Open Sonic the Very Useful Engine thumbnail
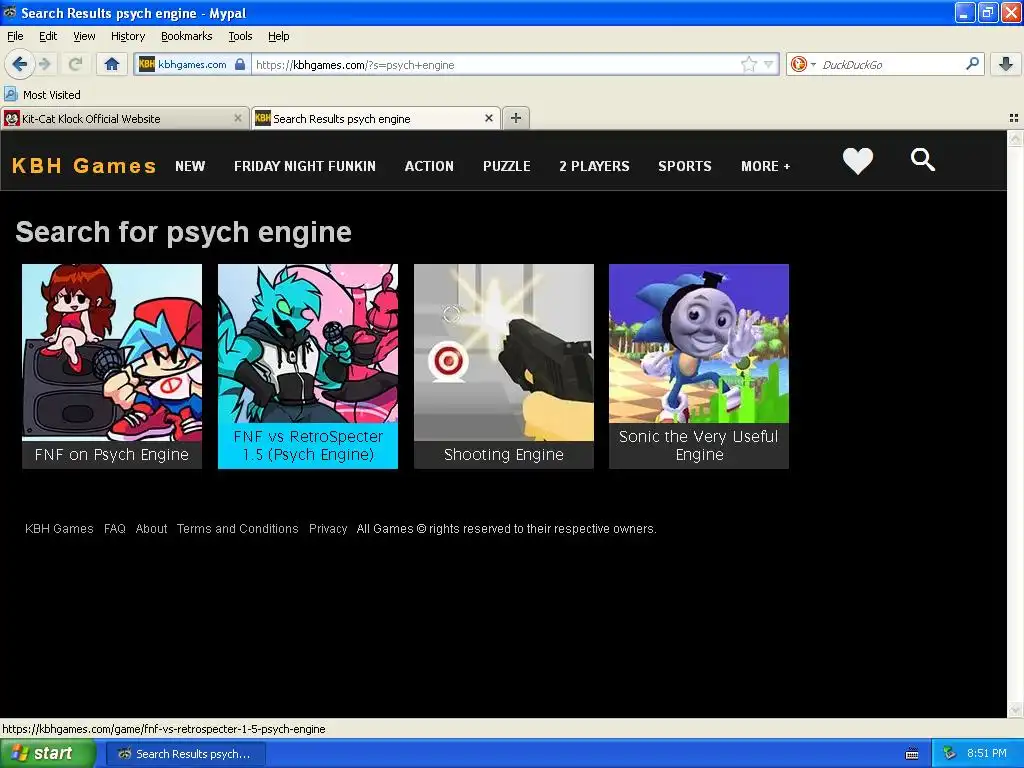Screen dimensions: 1024x768 (699, 366)
